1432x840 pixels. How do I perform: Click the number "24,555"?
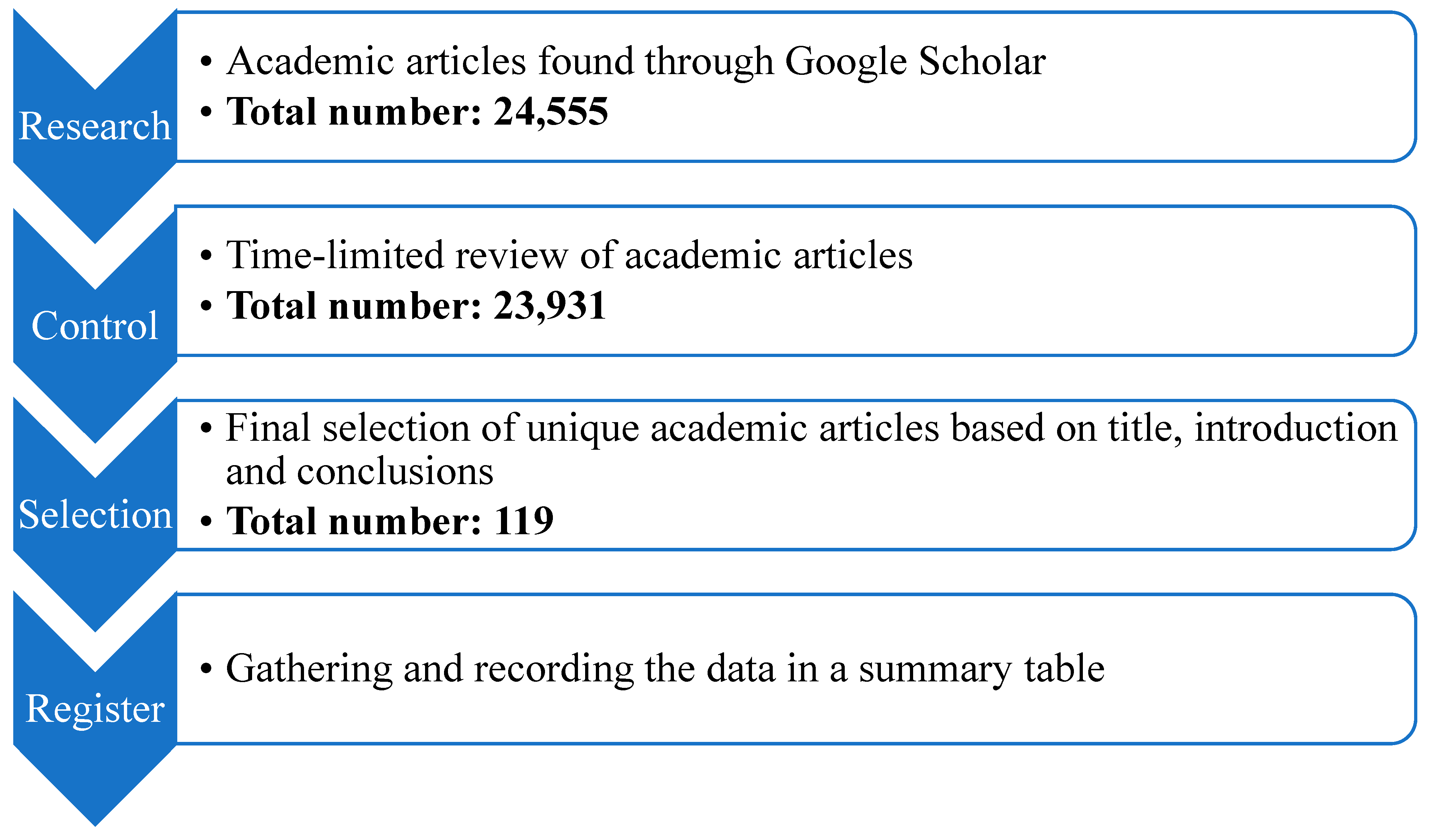551,111
